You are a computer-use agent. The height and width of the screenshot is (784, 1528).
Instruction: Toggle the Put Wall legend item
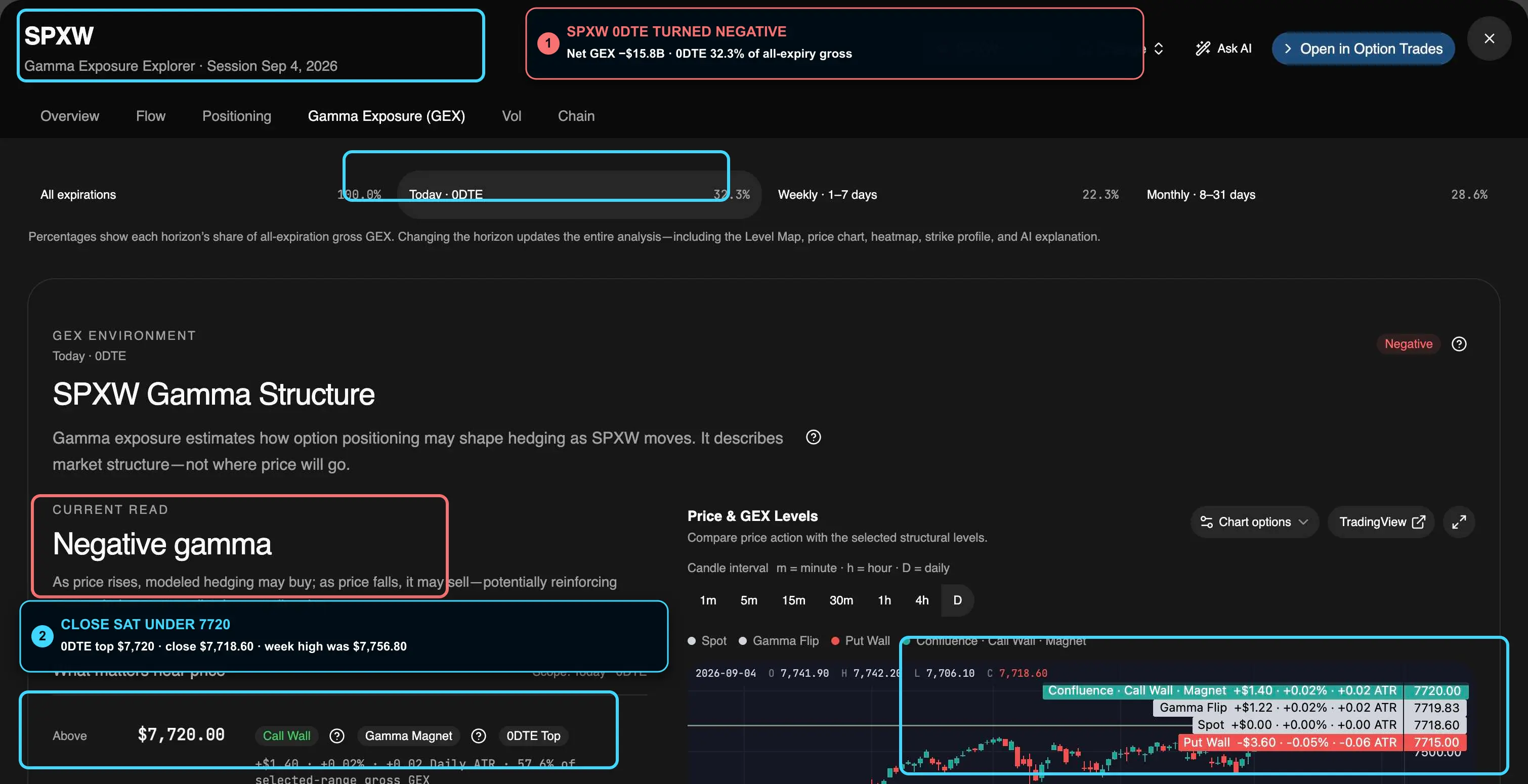tap(861, 640)
